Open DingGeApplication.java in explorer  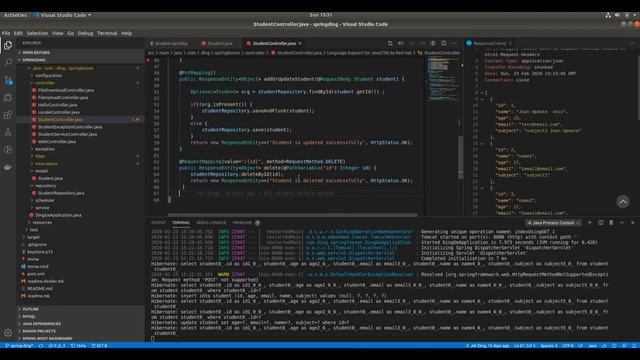(58, 215)
